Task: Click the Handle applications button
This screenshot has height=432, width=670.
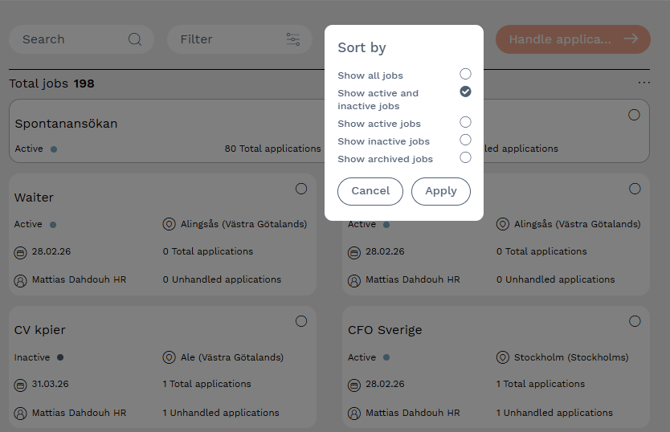Action: click(x=573, y=39)
